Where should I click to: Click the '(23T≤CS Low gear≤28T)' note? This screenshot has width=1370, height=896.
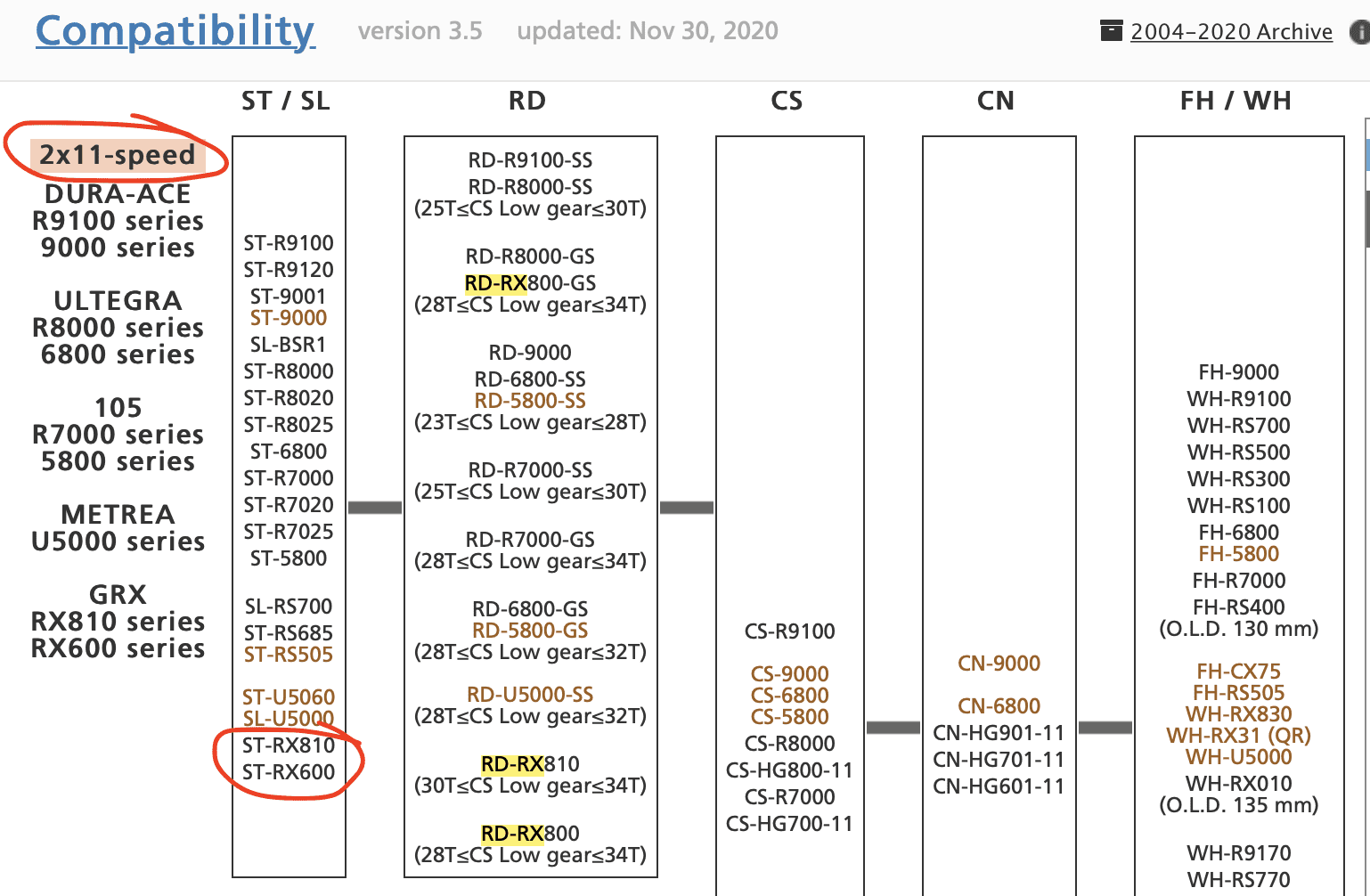pyautogui.click(x=531, y=422)
